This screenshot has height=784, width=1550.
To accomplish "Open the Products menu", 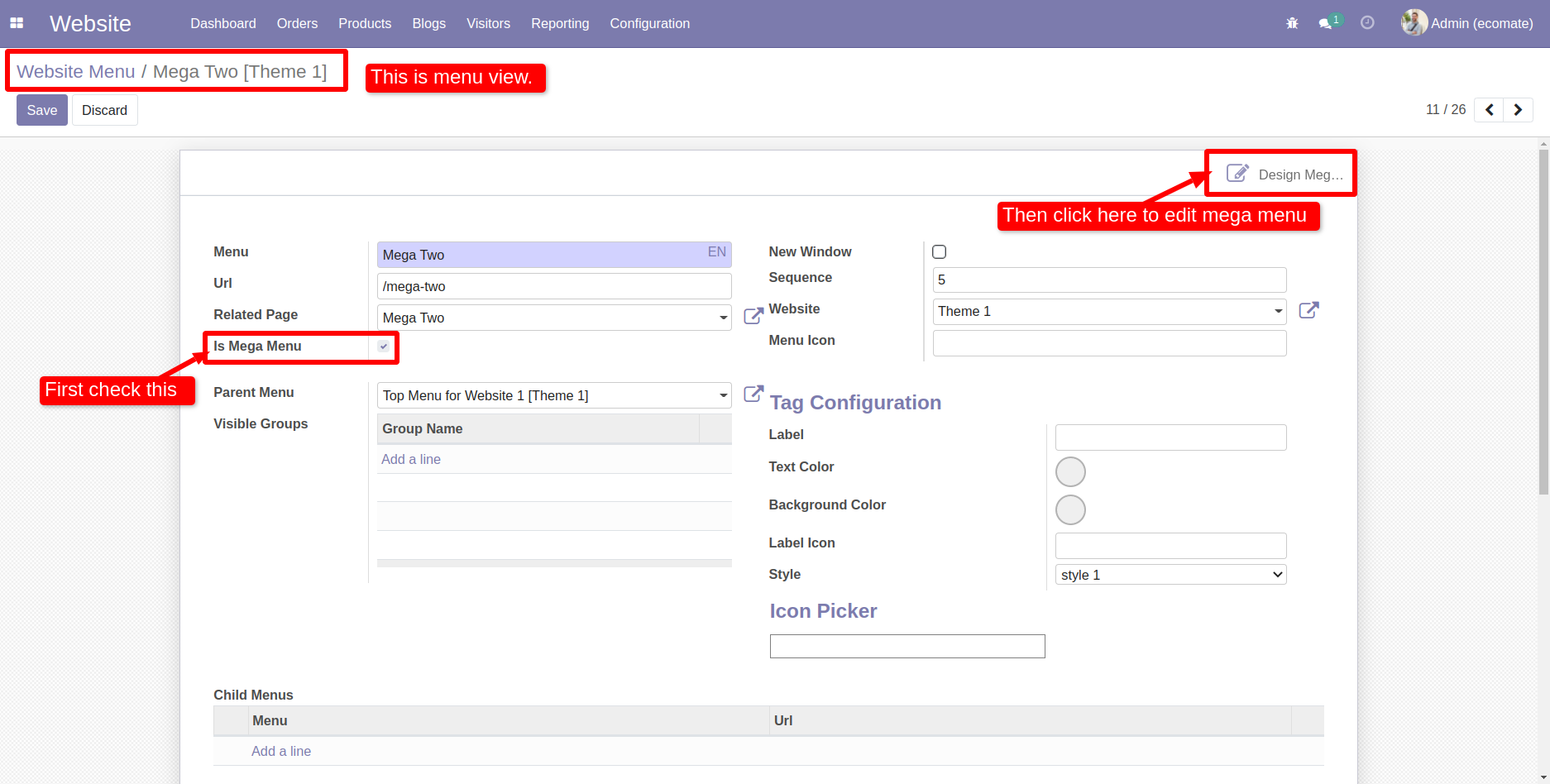I will 365,23.
